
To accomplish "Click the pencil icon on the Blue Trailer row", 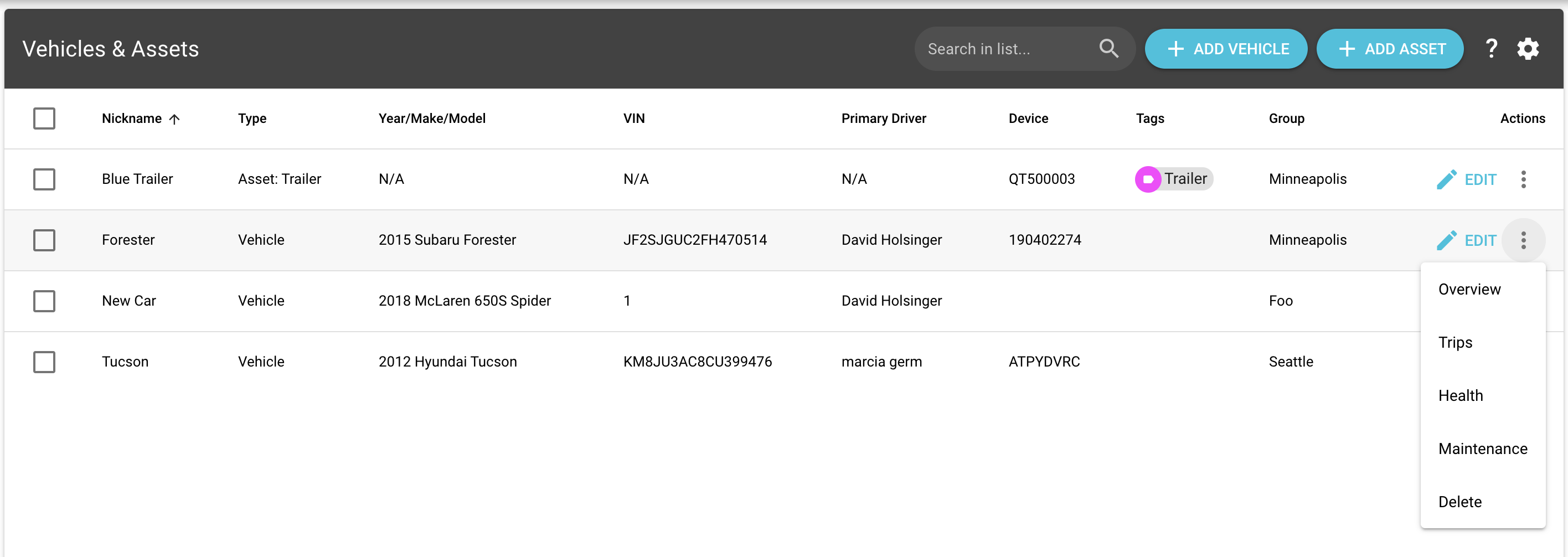I will point(1447,179).
